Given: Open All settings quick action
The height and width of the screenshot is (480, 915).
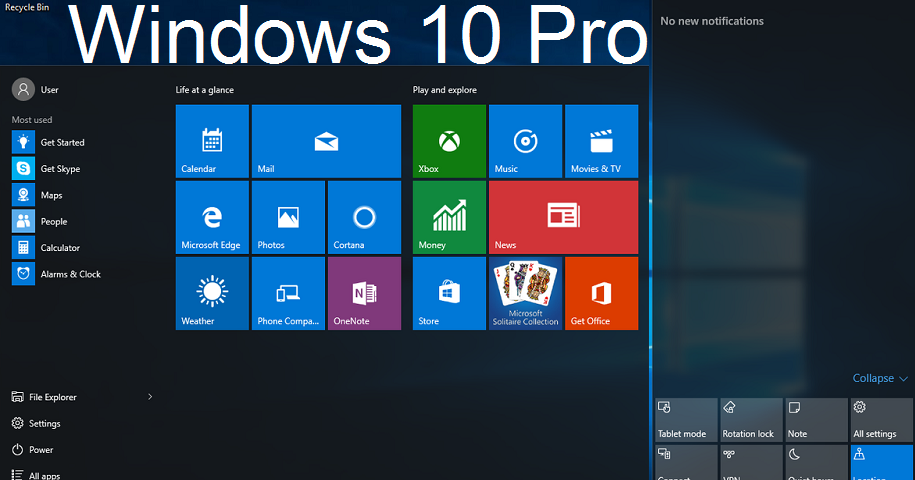Looking at the screenshot, I should (x=881, y=420).
